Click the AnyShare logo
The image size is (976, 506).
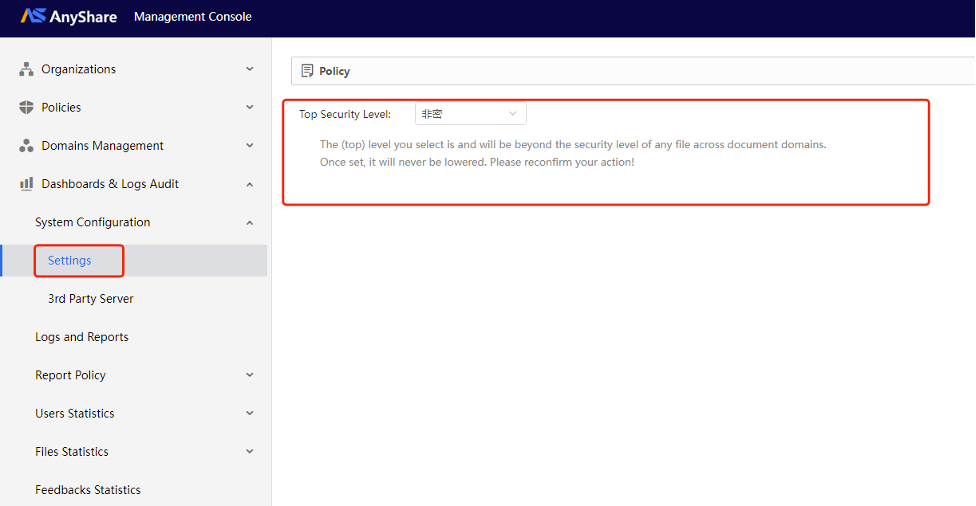68,16
